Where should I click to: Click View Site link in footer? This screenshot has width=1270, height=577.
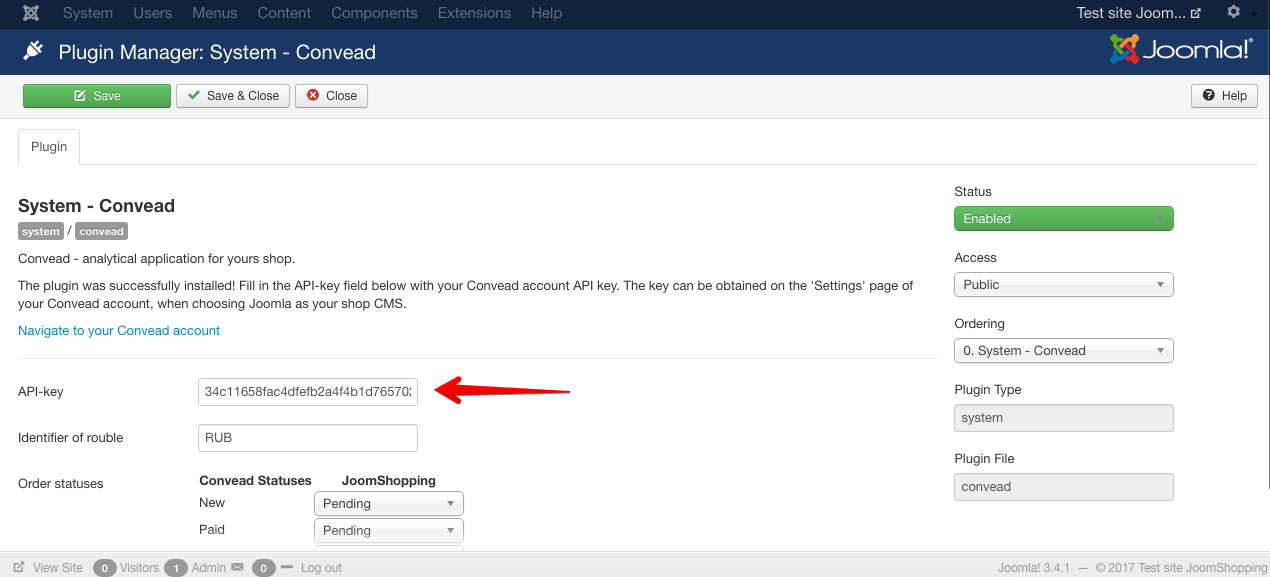58,567
